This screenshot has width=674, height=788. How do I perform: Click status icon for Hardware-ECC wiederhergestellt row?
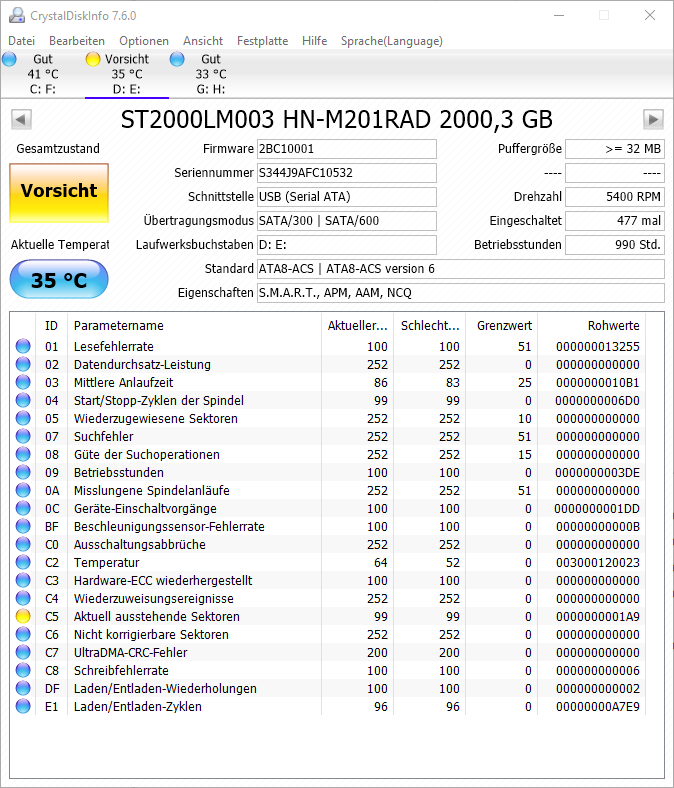(23, 580)
